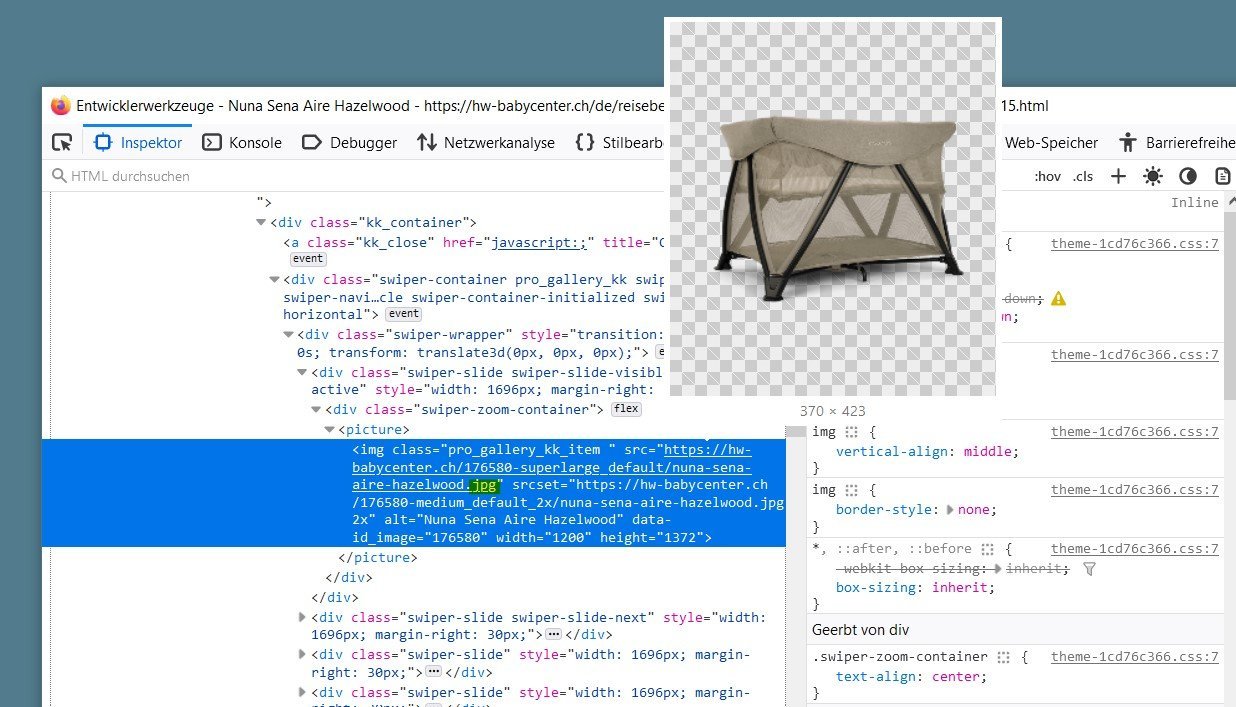Click the magnifier icon in HTML search
1236x707 pixels.
[x=59, y=176]
